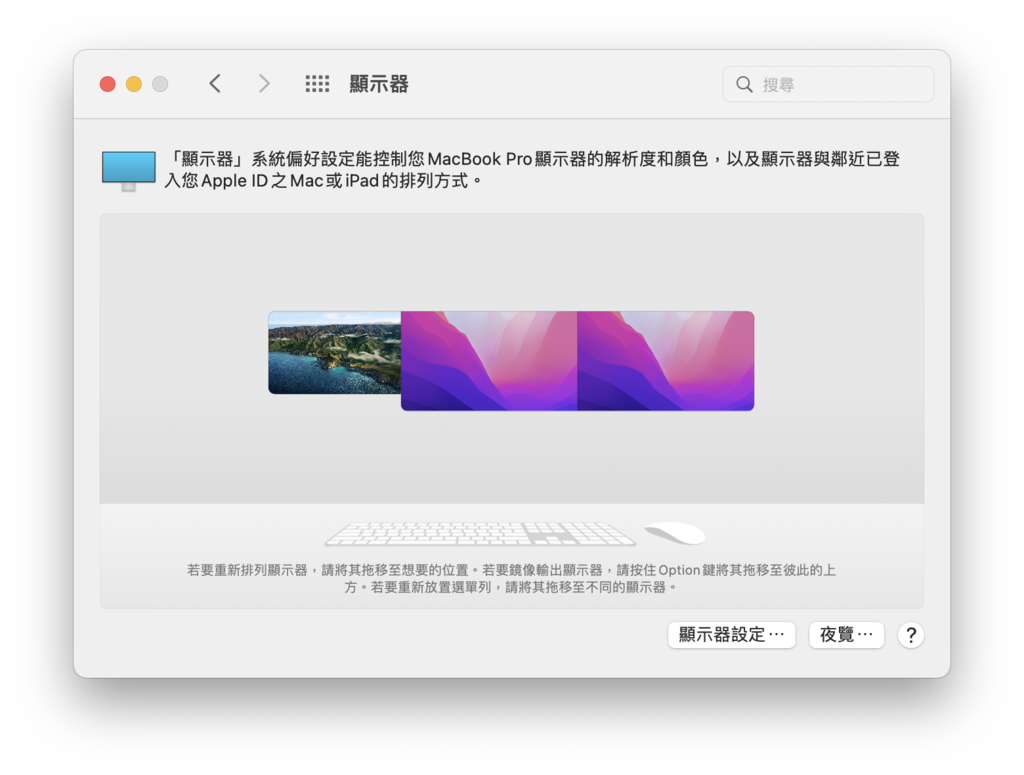Click the magnifying glass in the search field
Screen dimensions: 1024x775
[744, 84]
